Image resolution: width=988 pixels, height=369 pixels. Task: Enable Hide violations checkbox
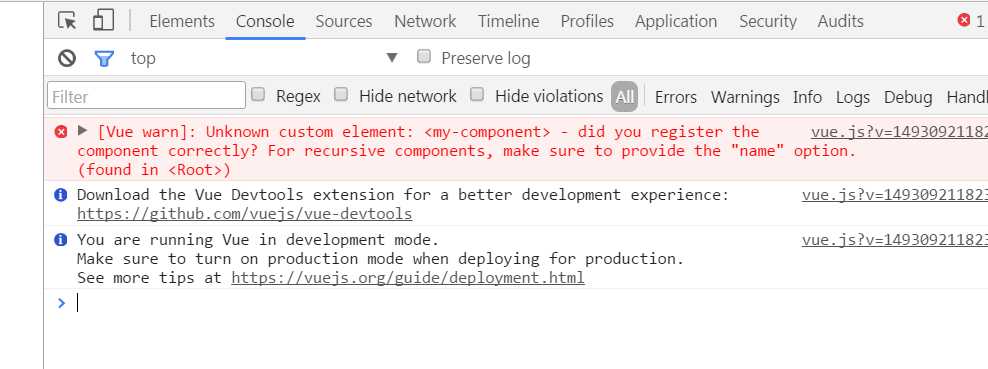pyautogui.click(x=477, y=95)
